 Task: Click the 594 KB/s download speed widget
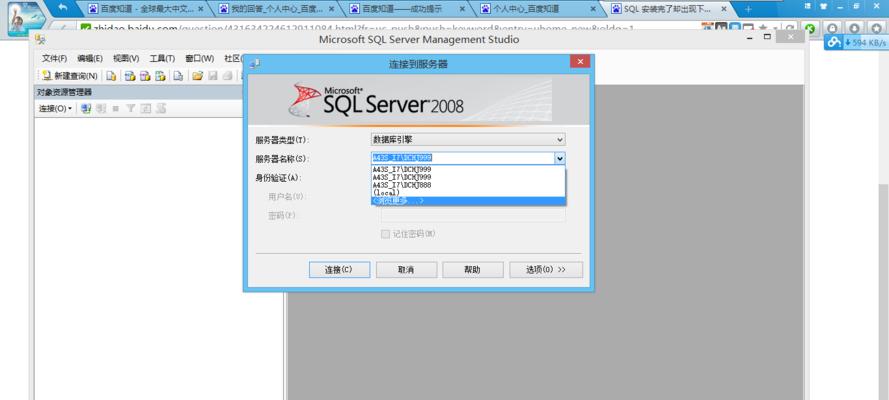pos(856,42)
